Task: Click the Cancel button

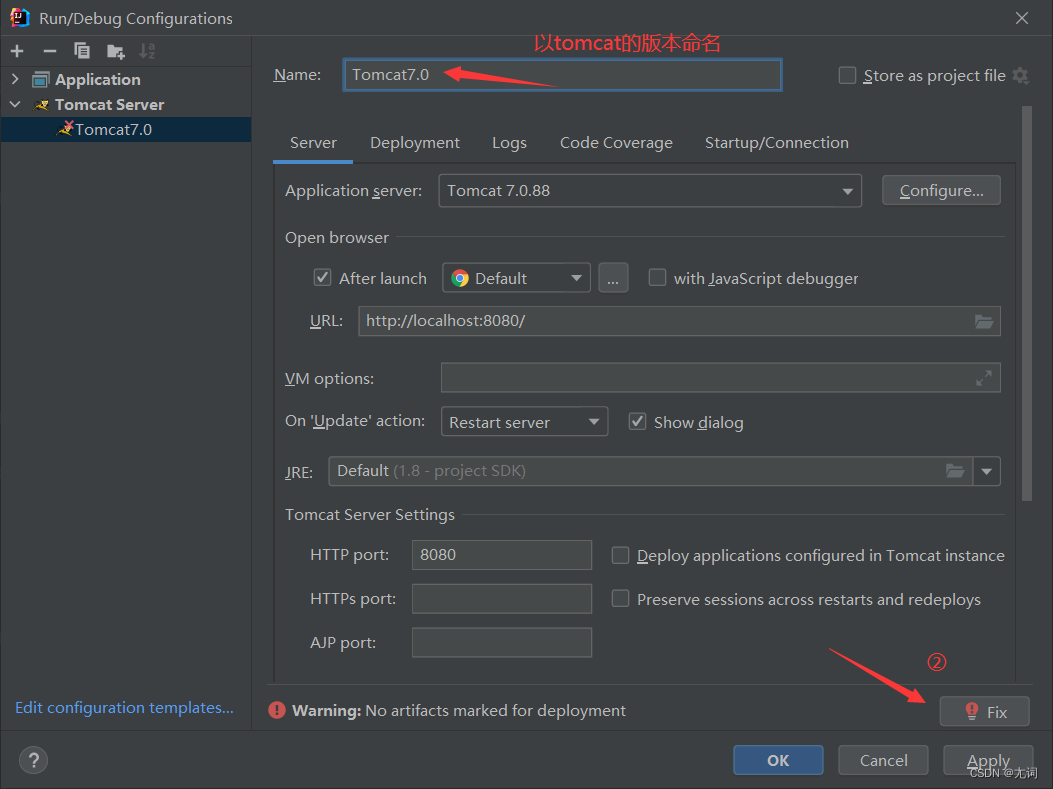Action: 883,760
